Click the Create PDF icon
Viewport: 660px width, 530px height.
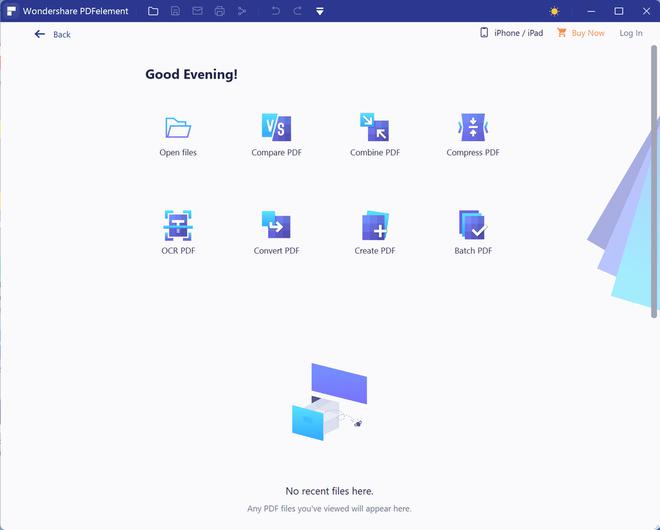click(375, 225)
